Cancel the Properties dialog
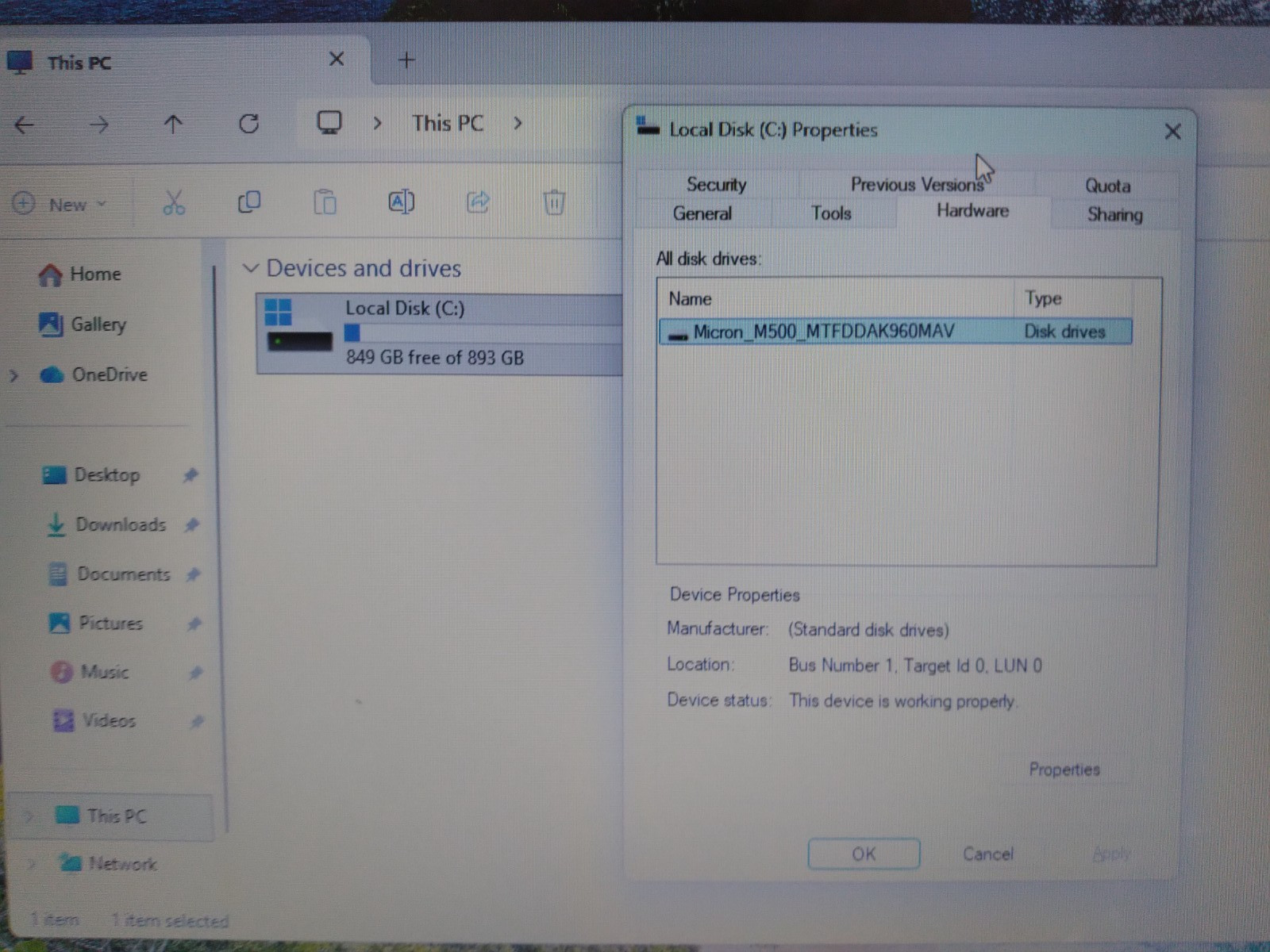 (x=988, y=854)
